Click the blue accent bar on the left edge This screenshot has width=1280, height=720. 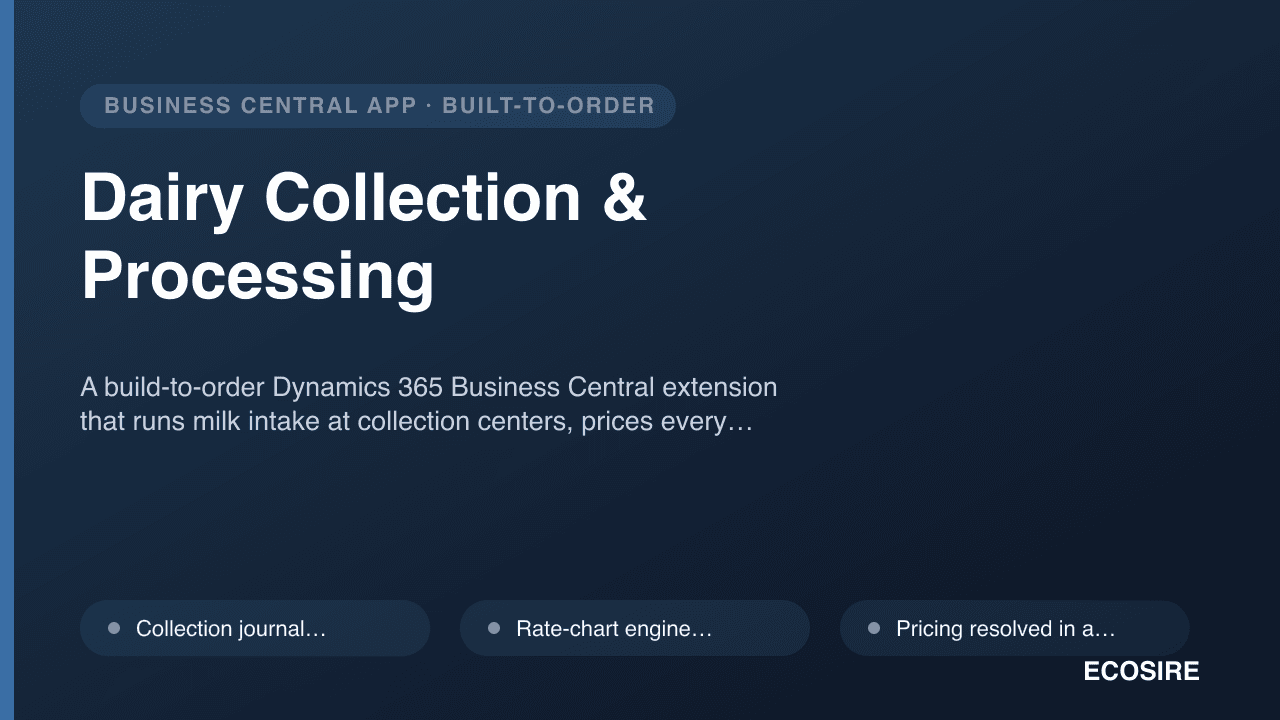[x=7, y=360]
